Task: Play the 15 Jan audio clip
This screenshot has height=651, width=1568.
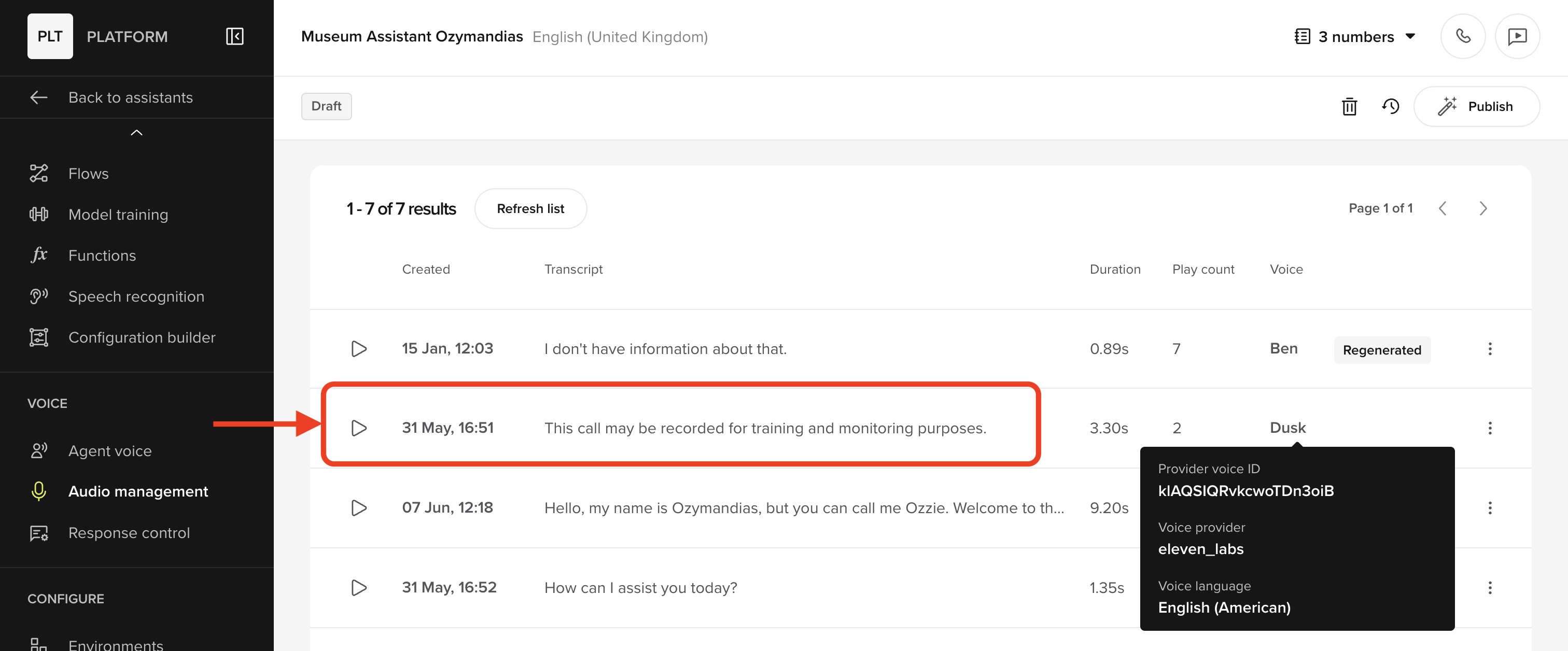Action: click(x=358, y=349)
